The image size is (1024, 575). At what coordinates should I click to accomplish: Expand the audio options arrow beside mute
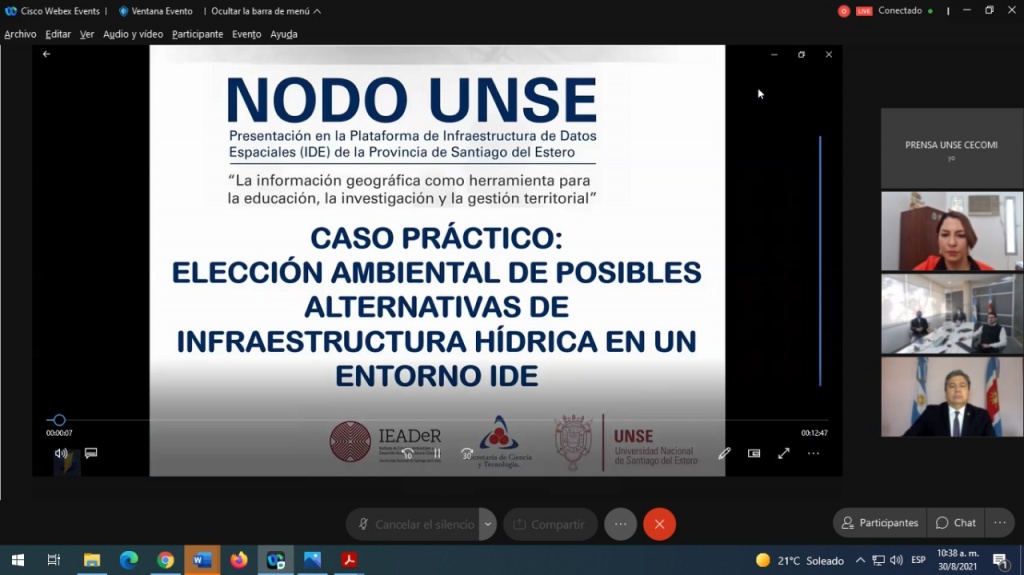(x=488, y=524)
